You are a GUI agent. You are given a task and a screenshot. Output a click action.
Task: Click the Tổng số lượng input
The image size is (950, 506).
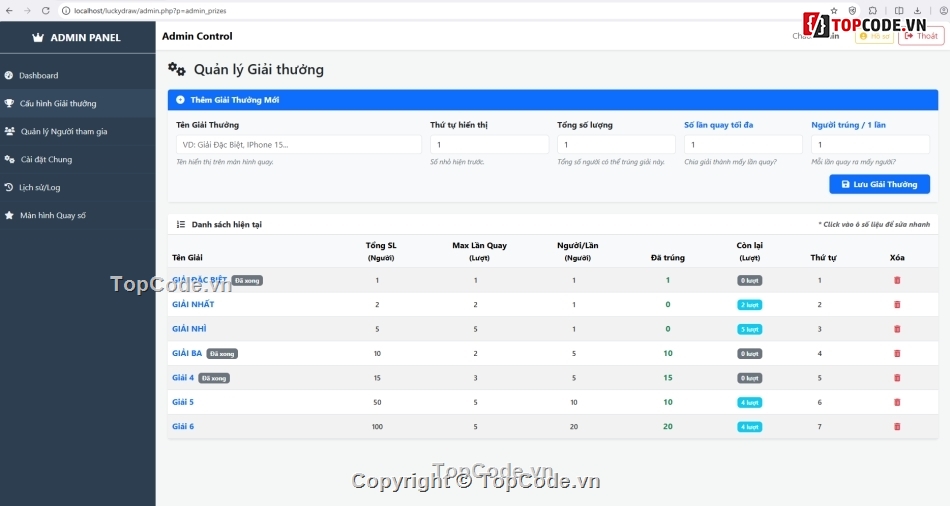(x=616, y=145)
